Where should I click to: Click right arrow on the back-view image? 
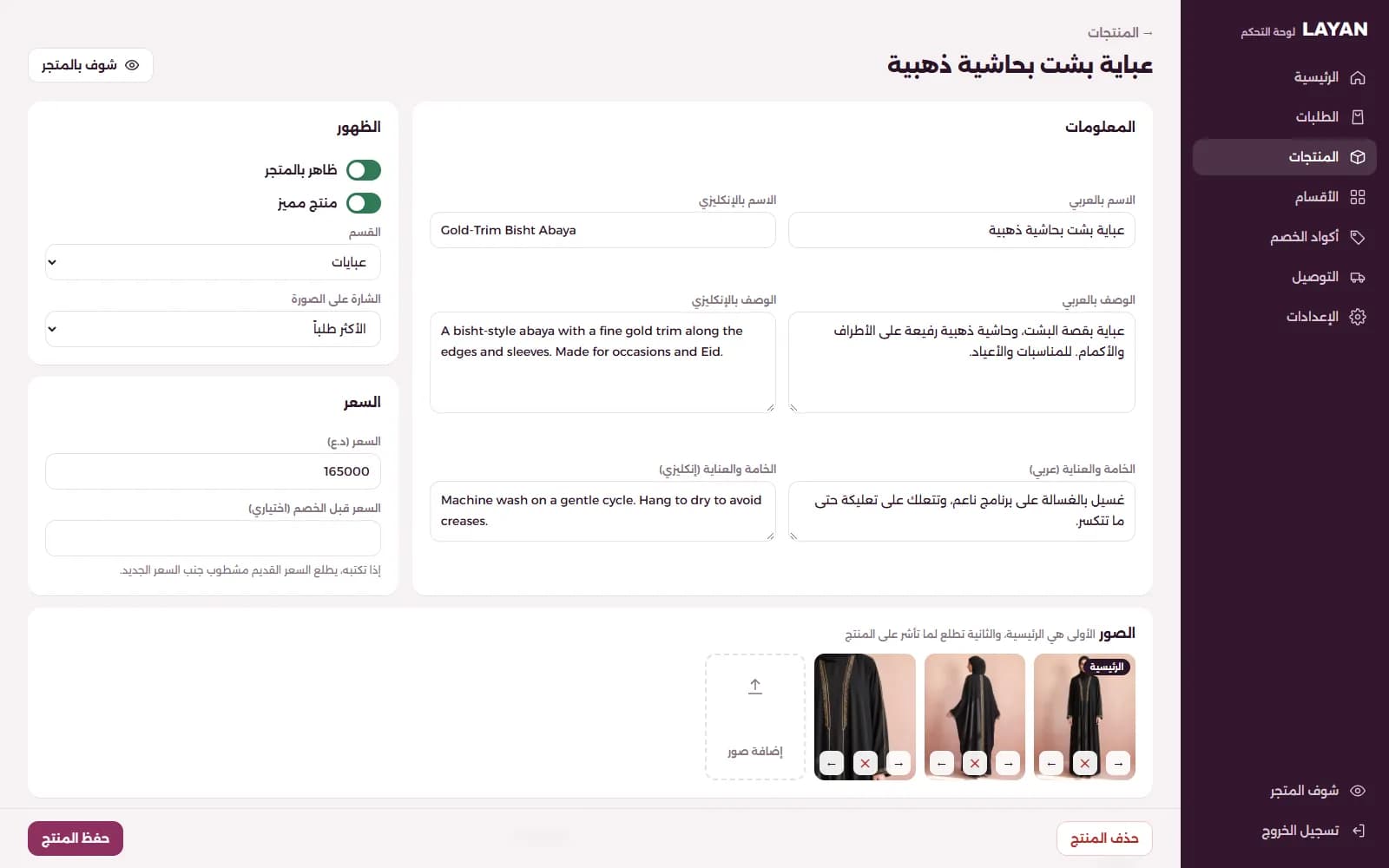tap(1008, 764)
